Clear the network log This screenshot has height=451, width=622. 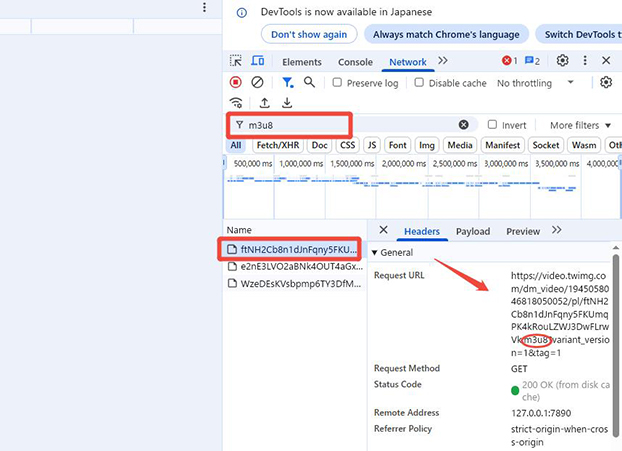[258, 83]
